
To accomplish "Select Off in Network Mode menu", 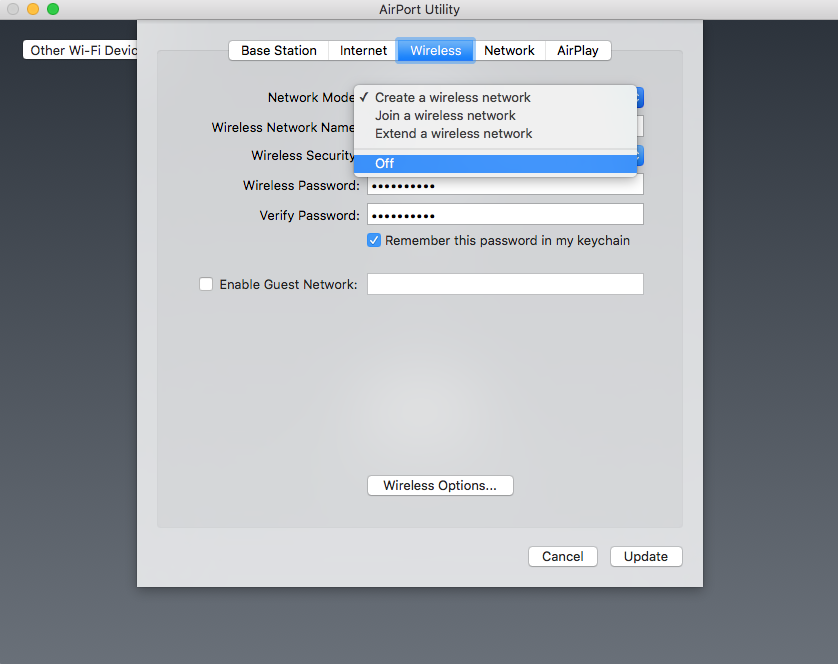I will [x=495, y=164].
